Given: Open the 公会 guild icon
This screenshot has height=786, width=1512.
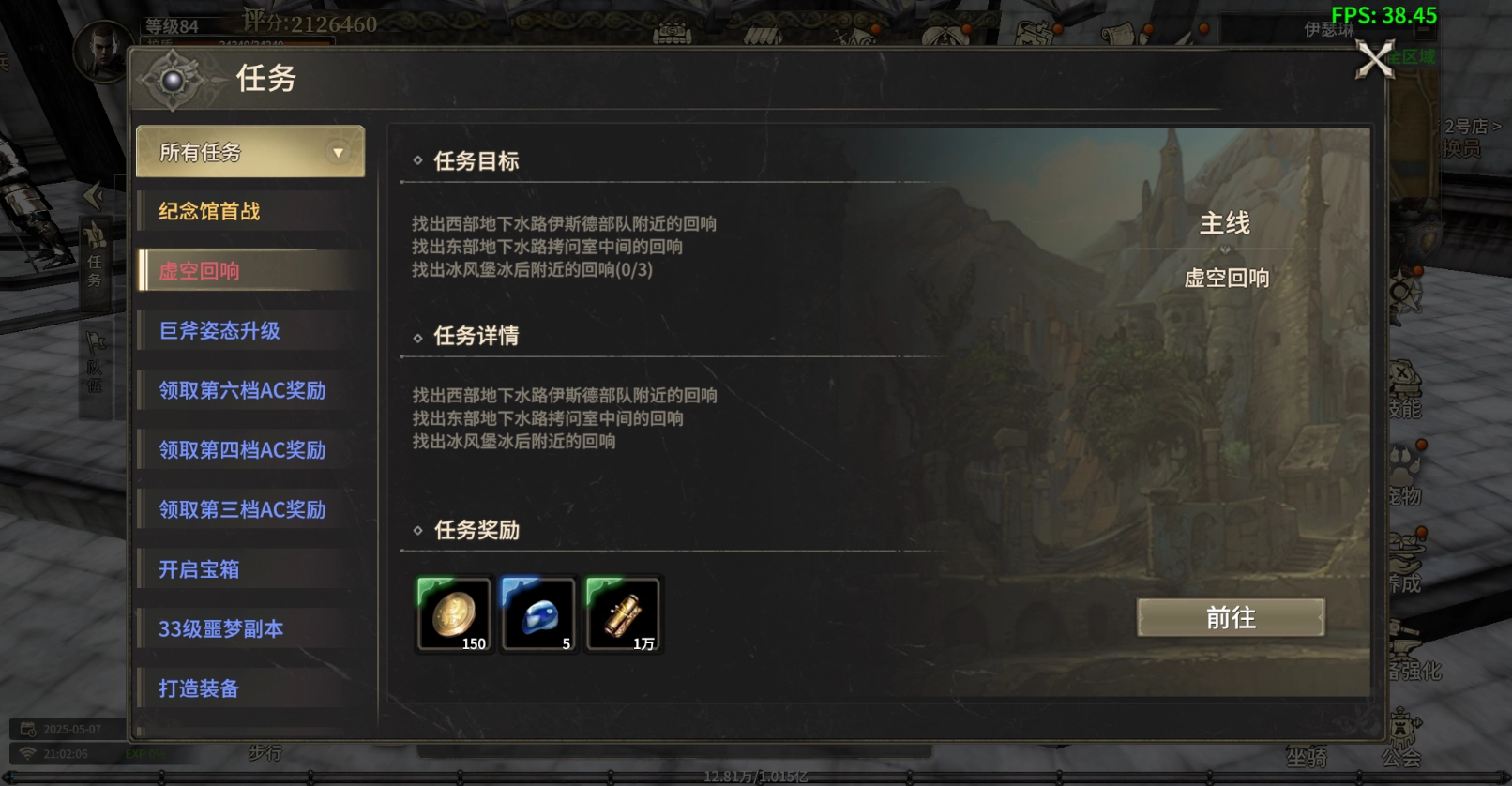Looking at the screenshot, I should coord(1401,739).
